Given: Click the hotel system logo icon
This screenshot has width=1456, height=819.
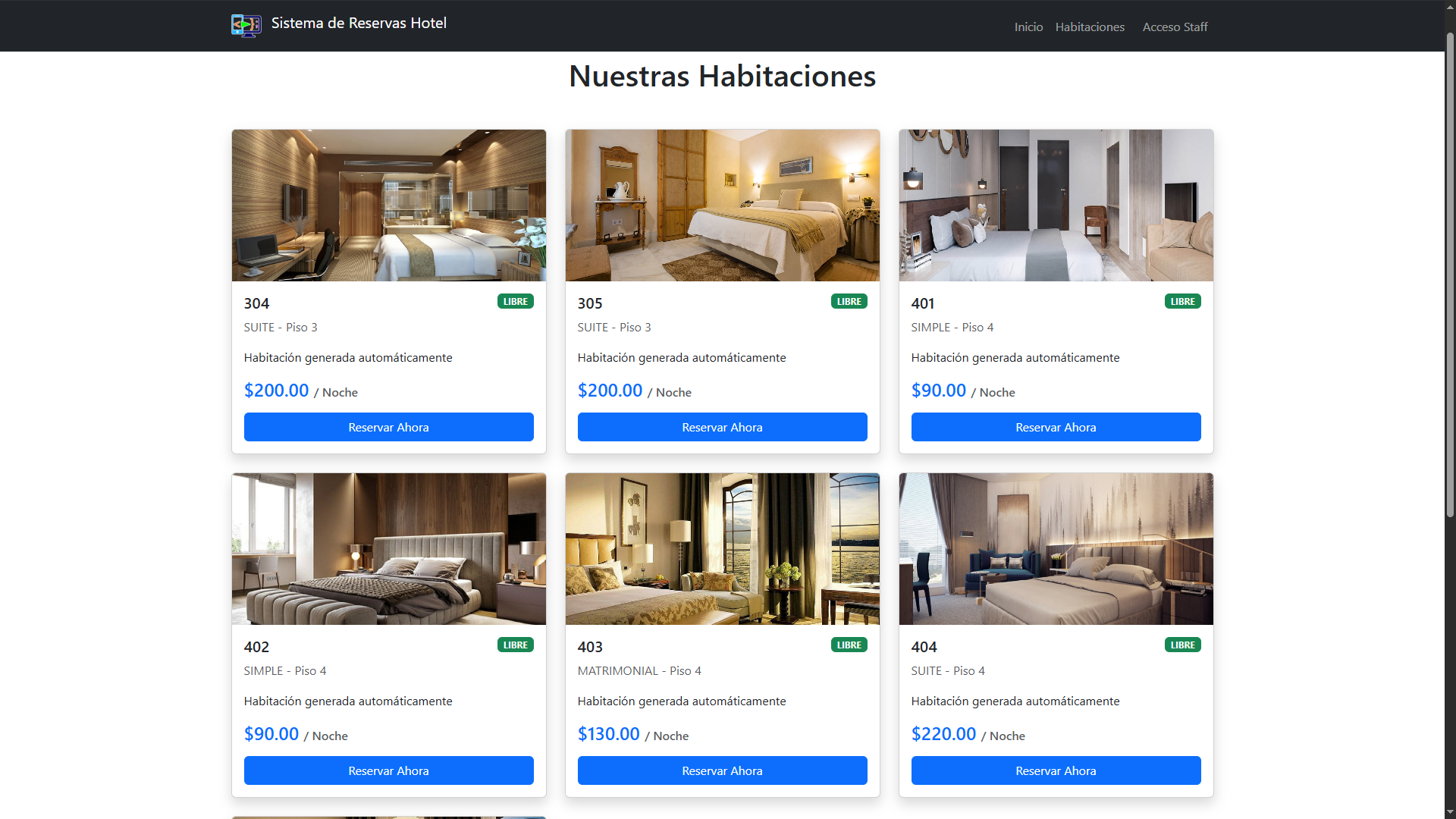Looking at the screenshot, I should click(246, 25).
